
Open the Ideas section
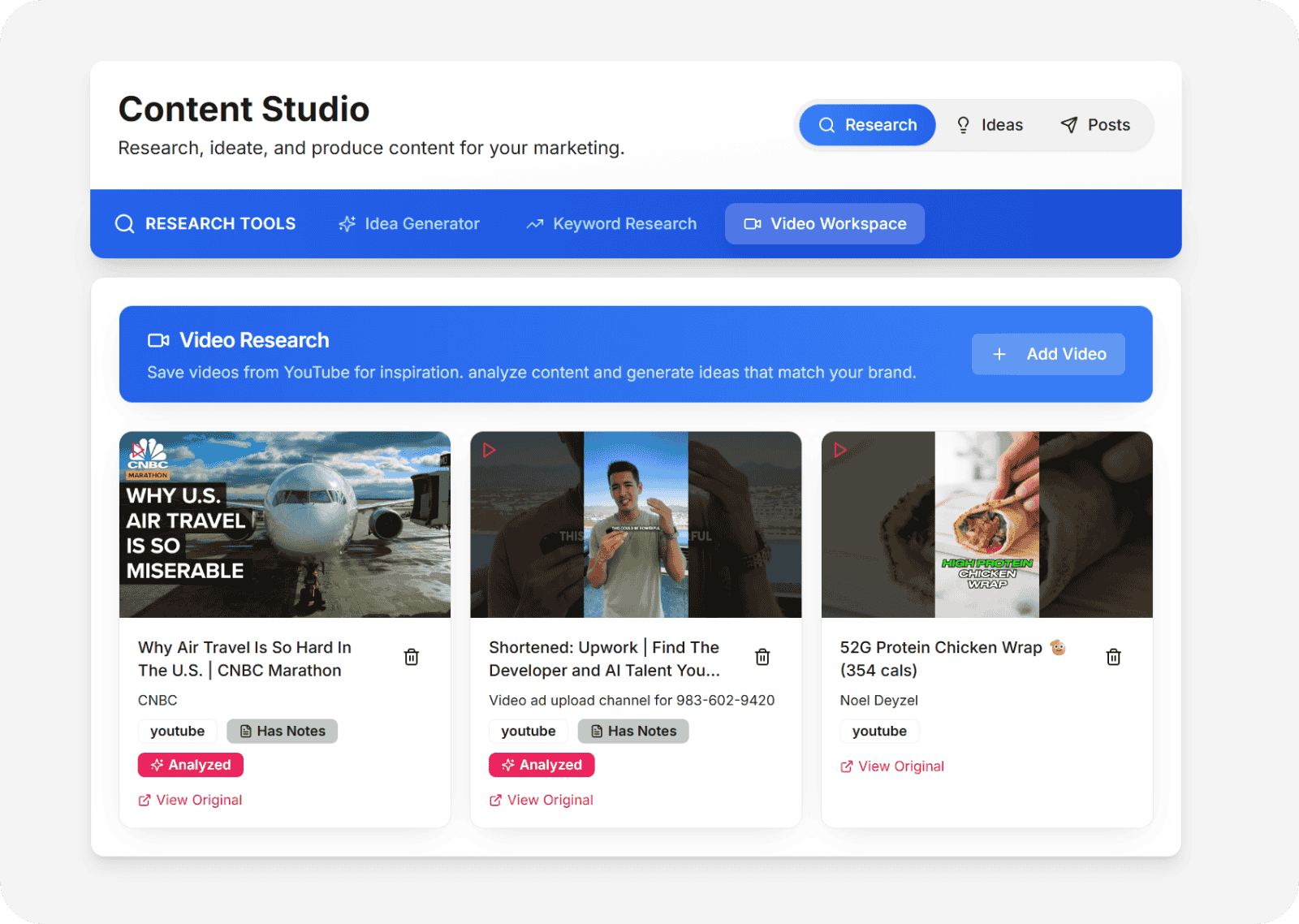990,125
